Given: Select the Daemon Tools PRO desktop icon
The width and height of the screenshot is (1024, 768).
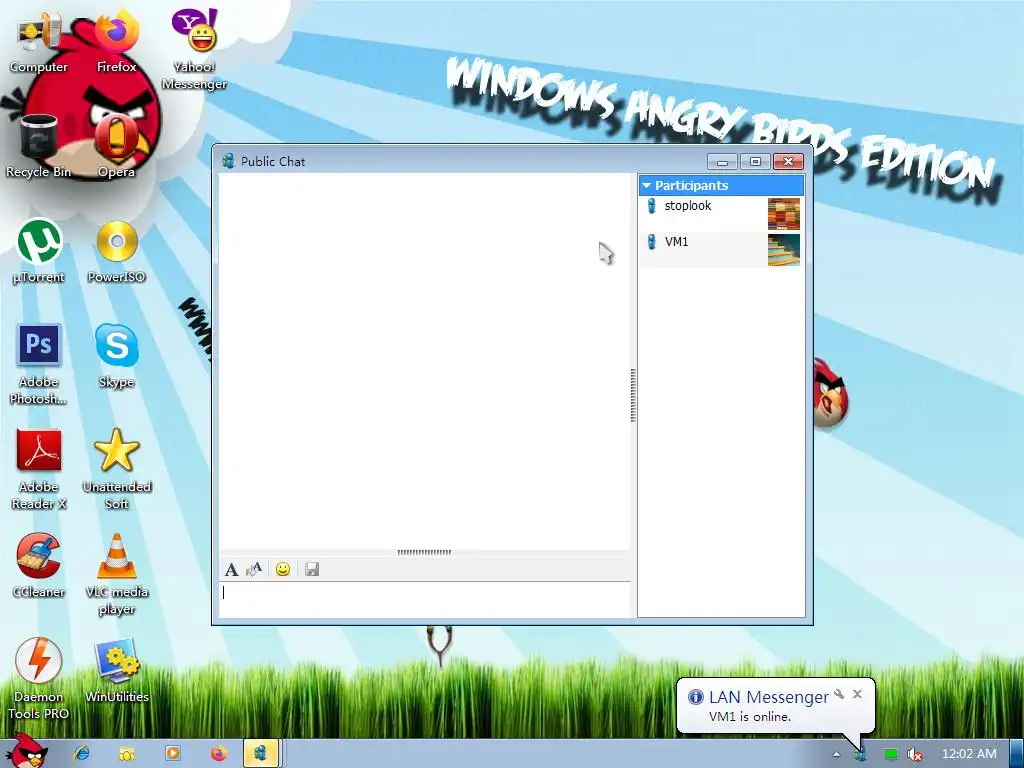Looking at the screenshot, I should click(39, 679).
